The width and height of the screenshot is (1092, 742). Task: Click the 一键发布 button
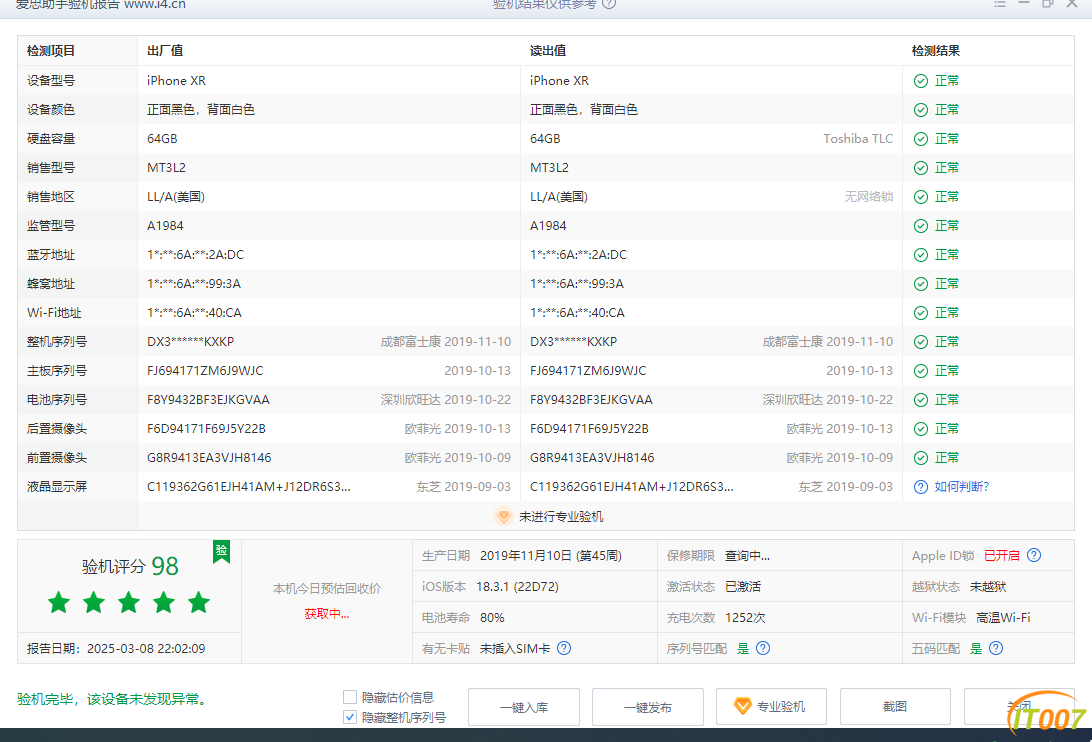point(648,707)
